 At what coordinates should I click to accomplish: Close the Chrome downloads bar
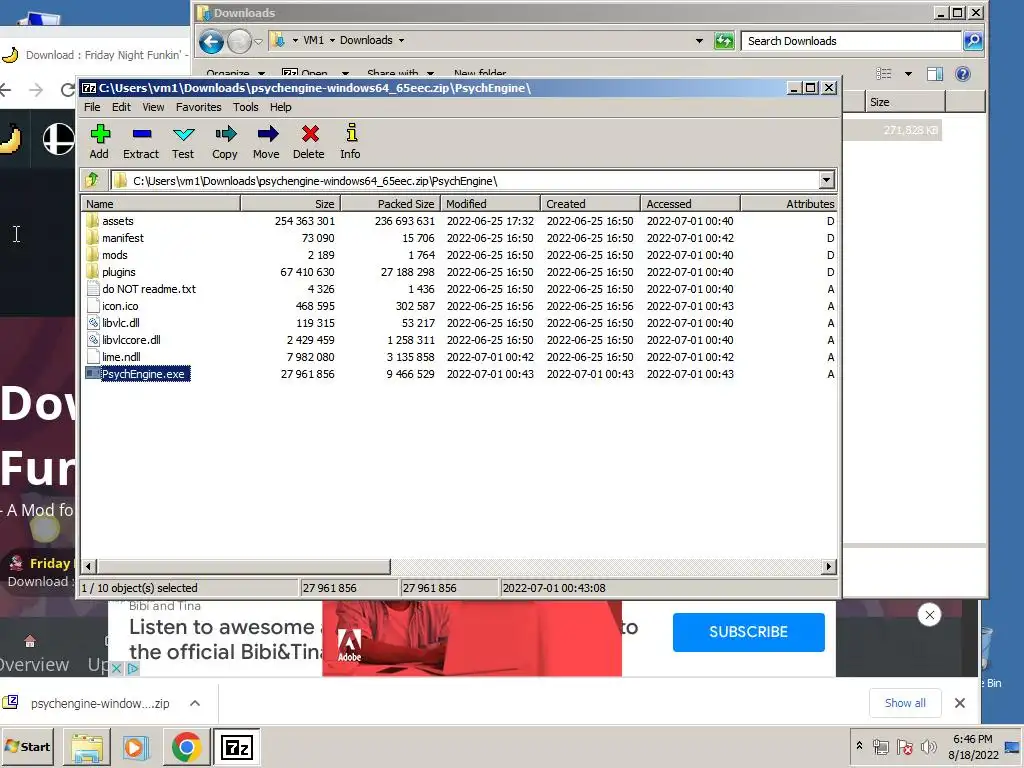coord(959,703)
